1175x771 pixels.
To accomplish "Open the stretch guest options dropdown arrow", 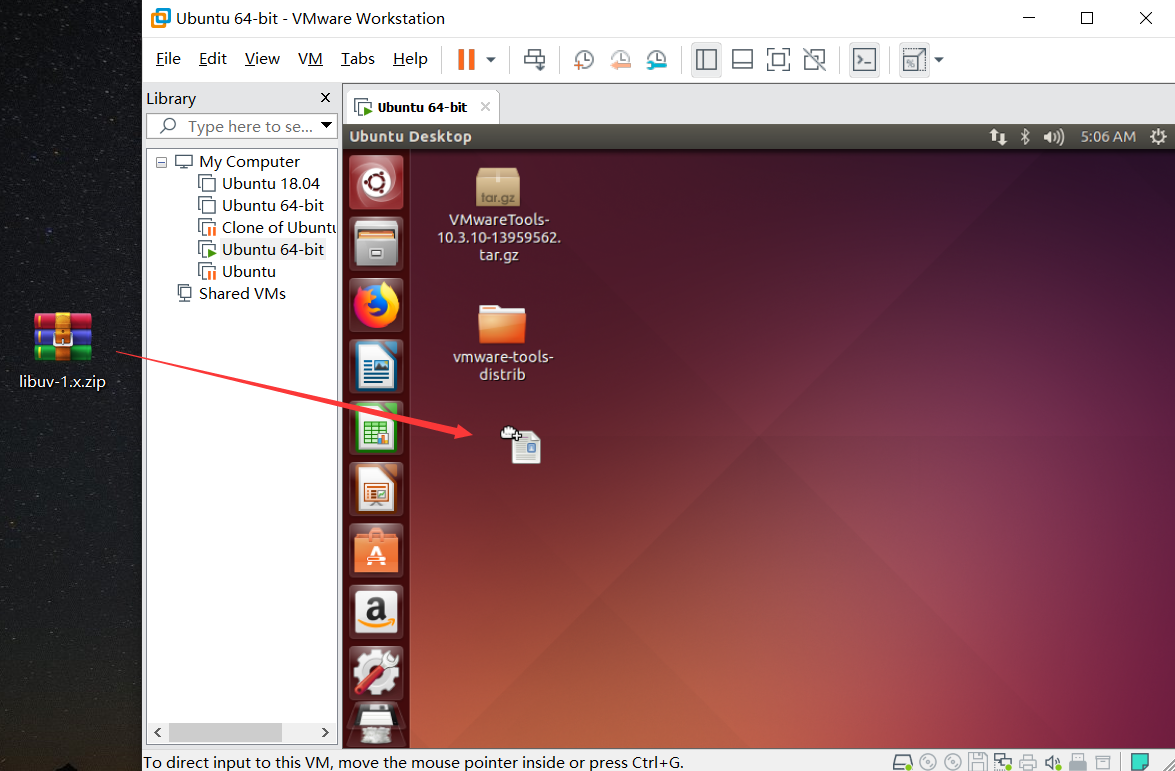I will [938, 59].
